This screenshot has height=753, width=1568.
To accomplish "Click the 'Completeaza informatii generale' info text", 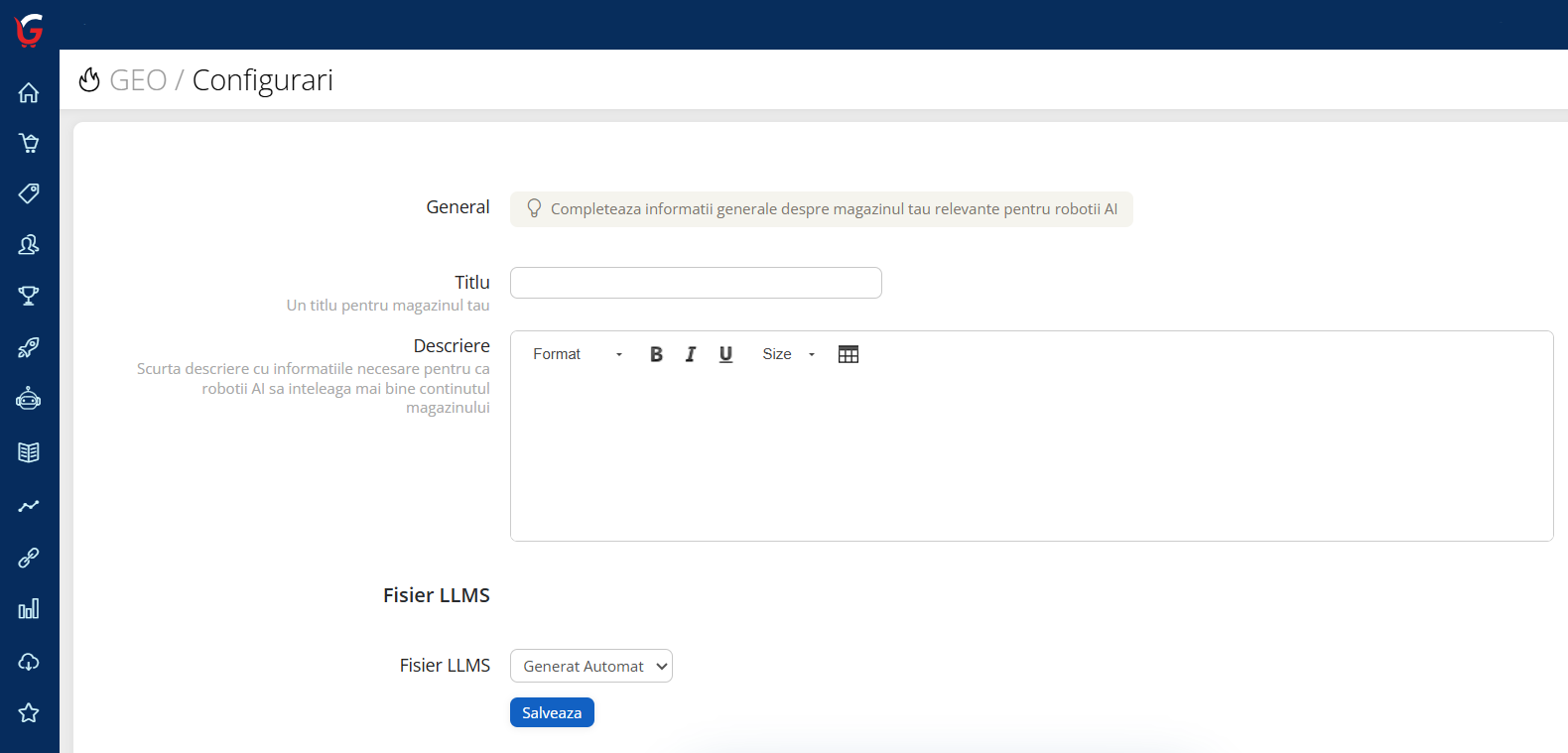I will pos(834,209).
